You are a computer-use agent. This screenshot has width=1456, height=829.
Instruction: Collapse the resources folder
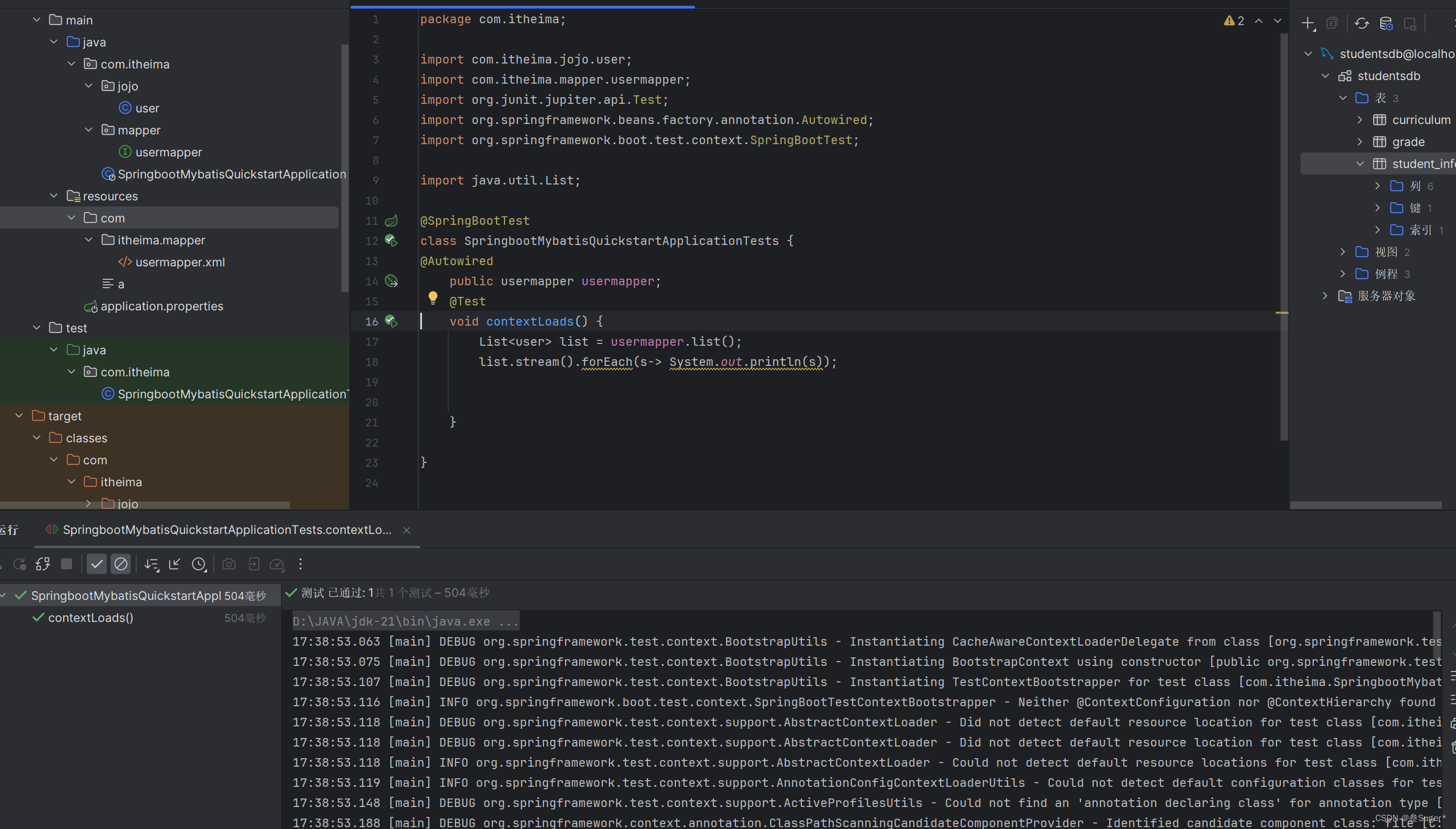click(x=54, y=196)
